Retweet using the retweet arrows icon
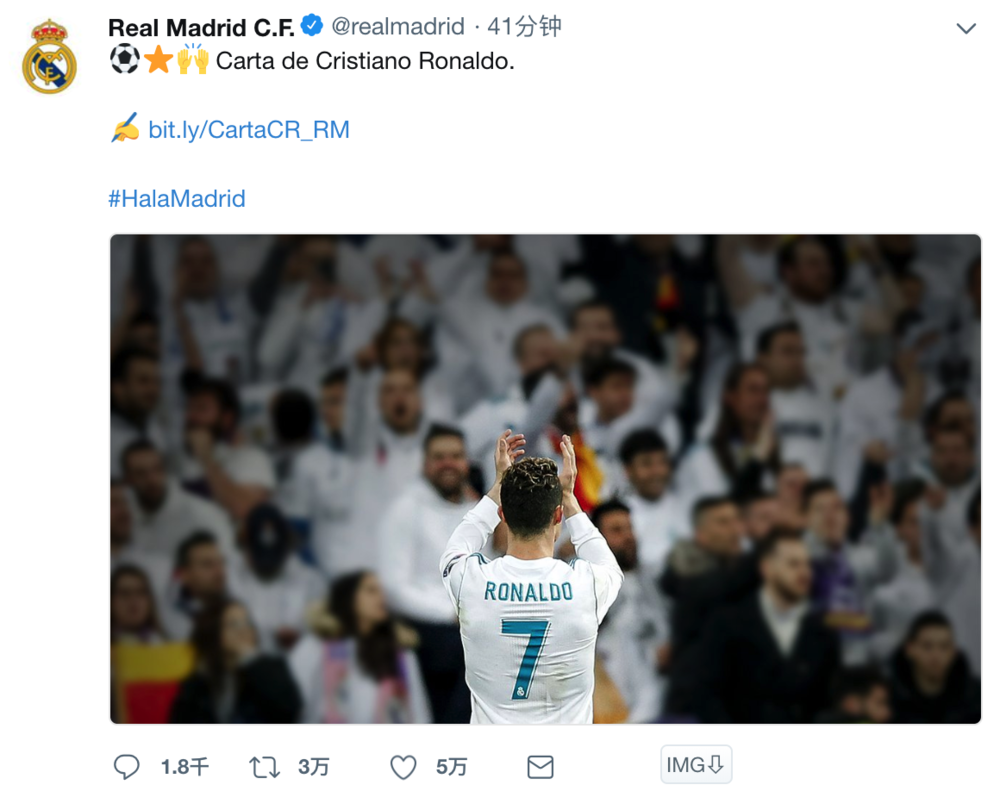 point(264,767)
